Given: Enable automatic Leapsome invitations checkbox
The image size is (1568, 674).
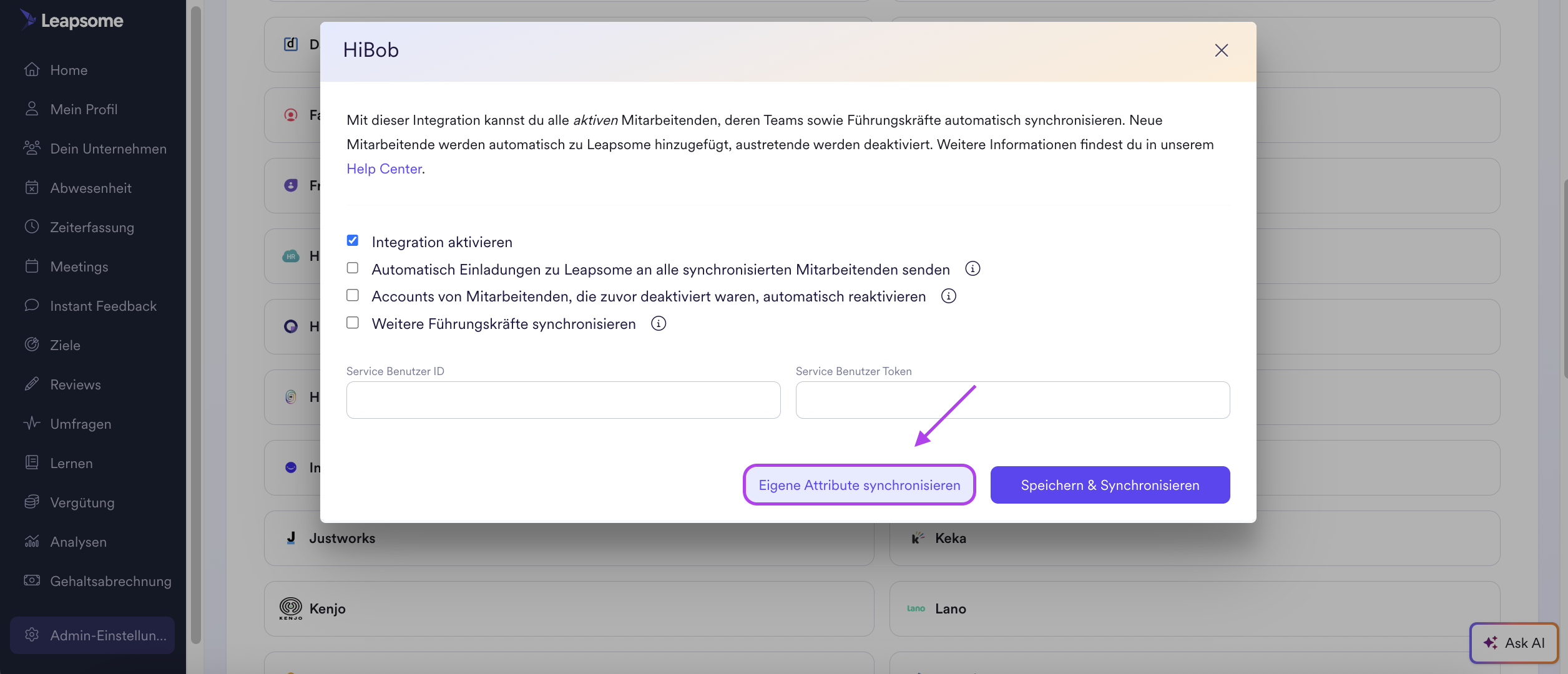Looking at the screenshot, I should 353,268.
